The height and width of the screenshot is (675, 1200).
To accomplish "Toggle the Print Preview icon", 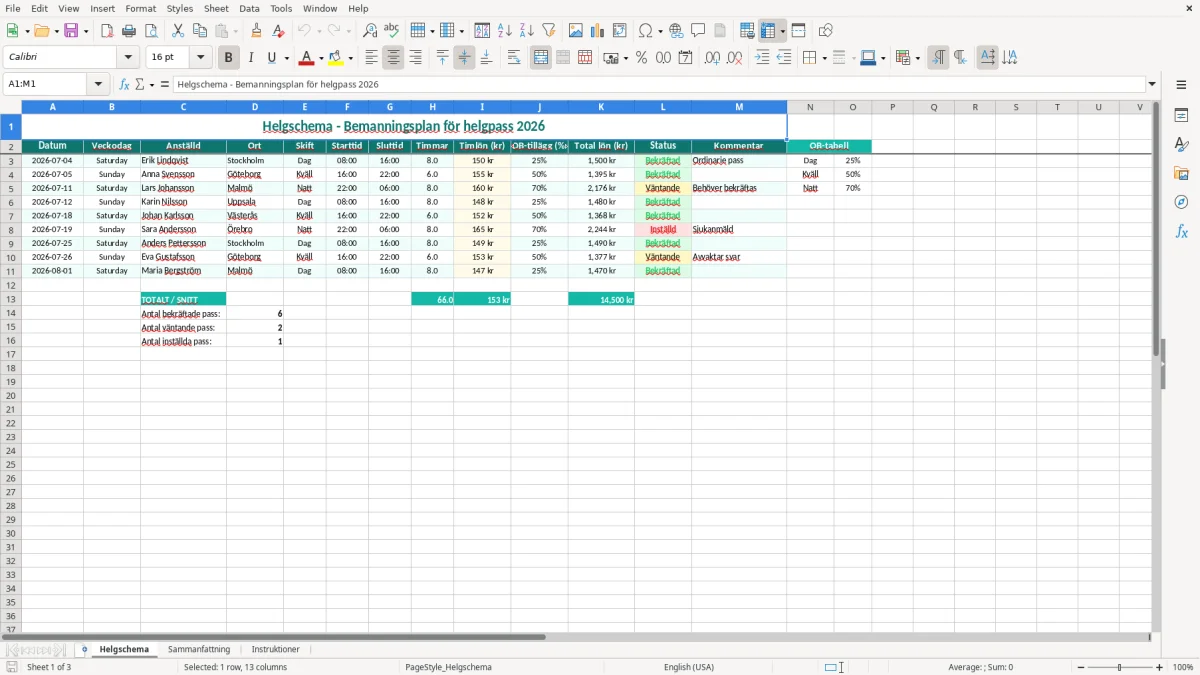I will [x=151, y=31].
